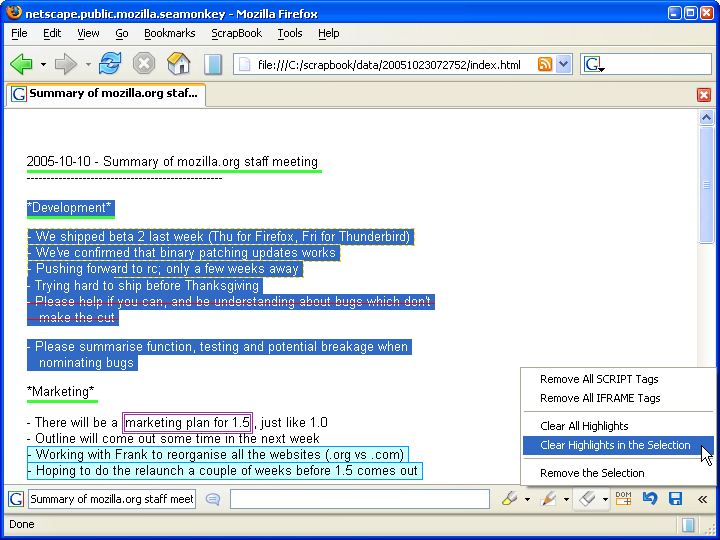Open the ScrapBook menu

tap(236, 34)
